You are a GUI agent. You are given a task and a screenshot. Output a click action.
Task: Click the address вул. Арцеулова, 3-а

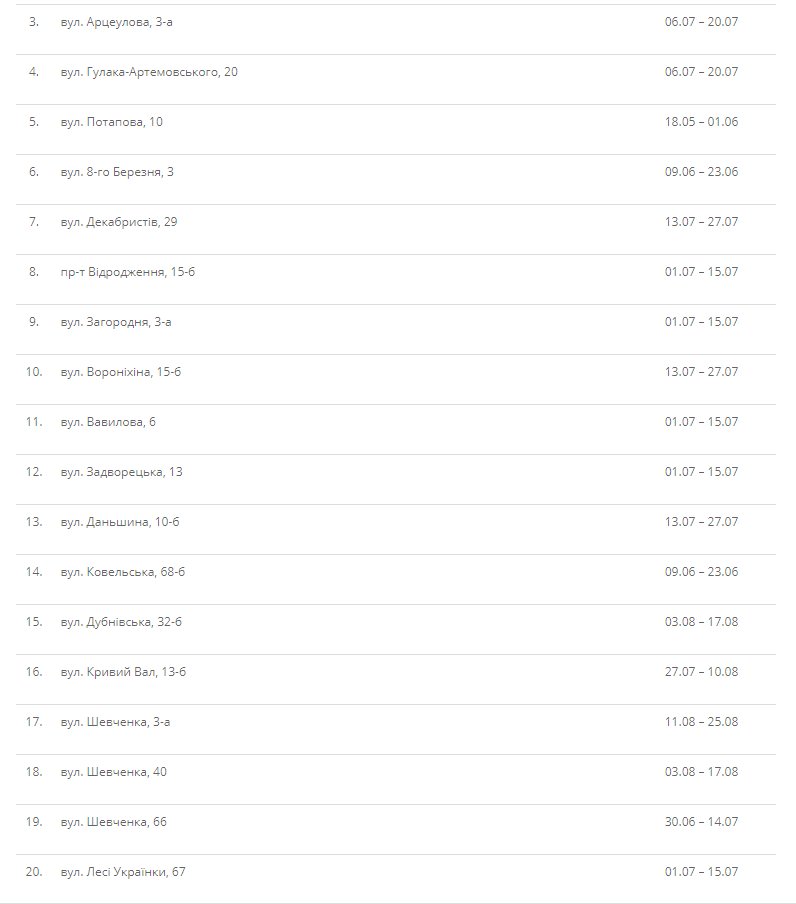click(x=116, y=22)
